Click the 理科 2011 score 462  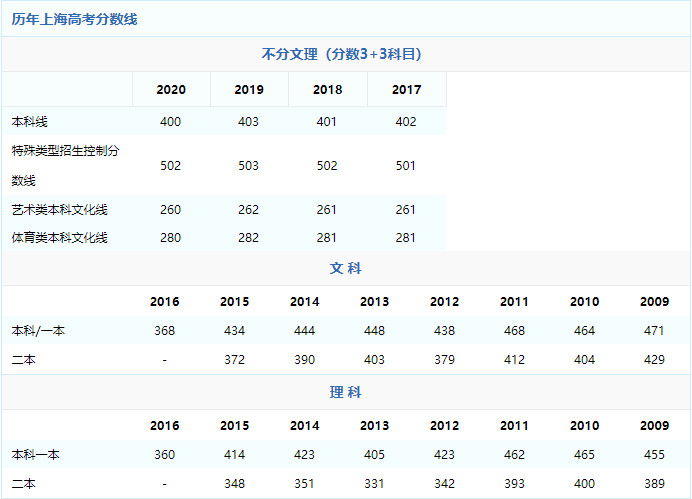click(515, 455)
